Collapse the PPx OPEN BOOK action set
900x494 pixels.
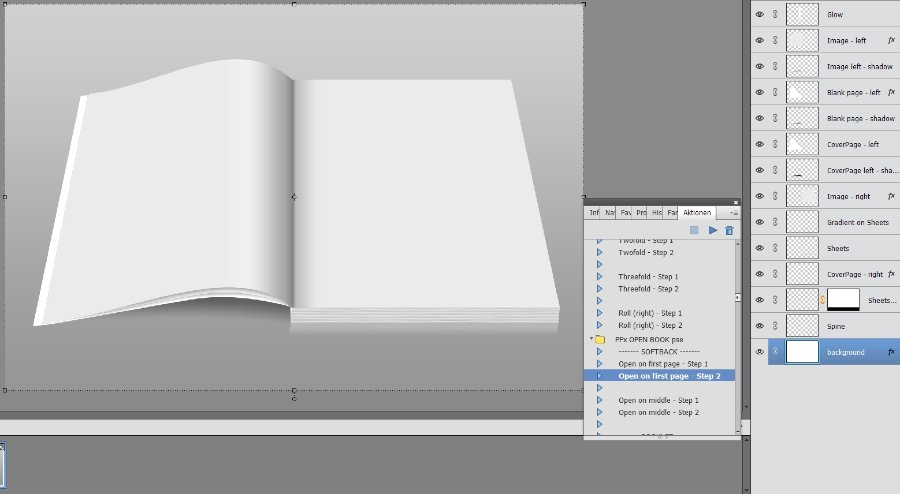590,340
